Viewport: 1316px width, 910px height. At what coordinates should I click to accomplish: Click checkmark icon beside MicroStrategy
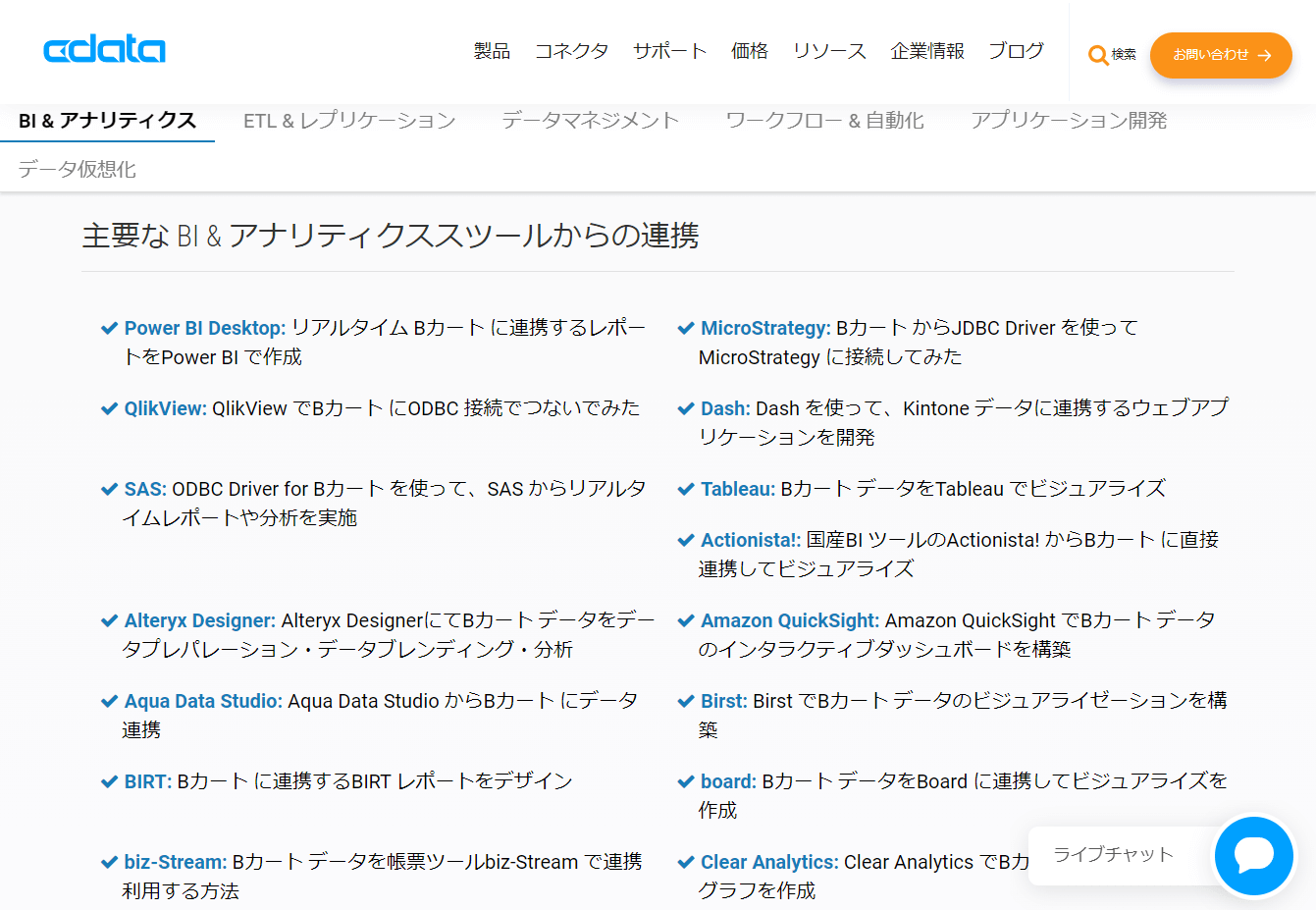pos(686,328)
